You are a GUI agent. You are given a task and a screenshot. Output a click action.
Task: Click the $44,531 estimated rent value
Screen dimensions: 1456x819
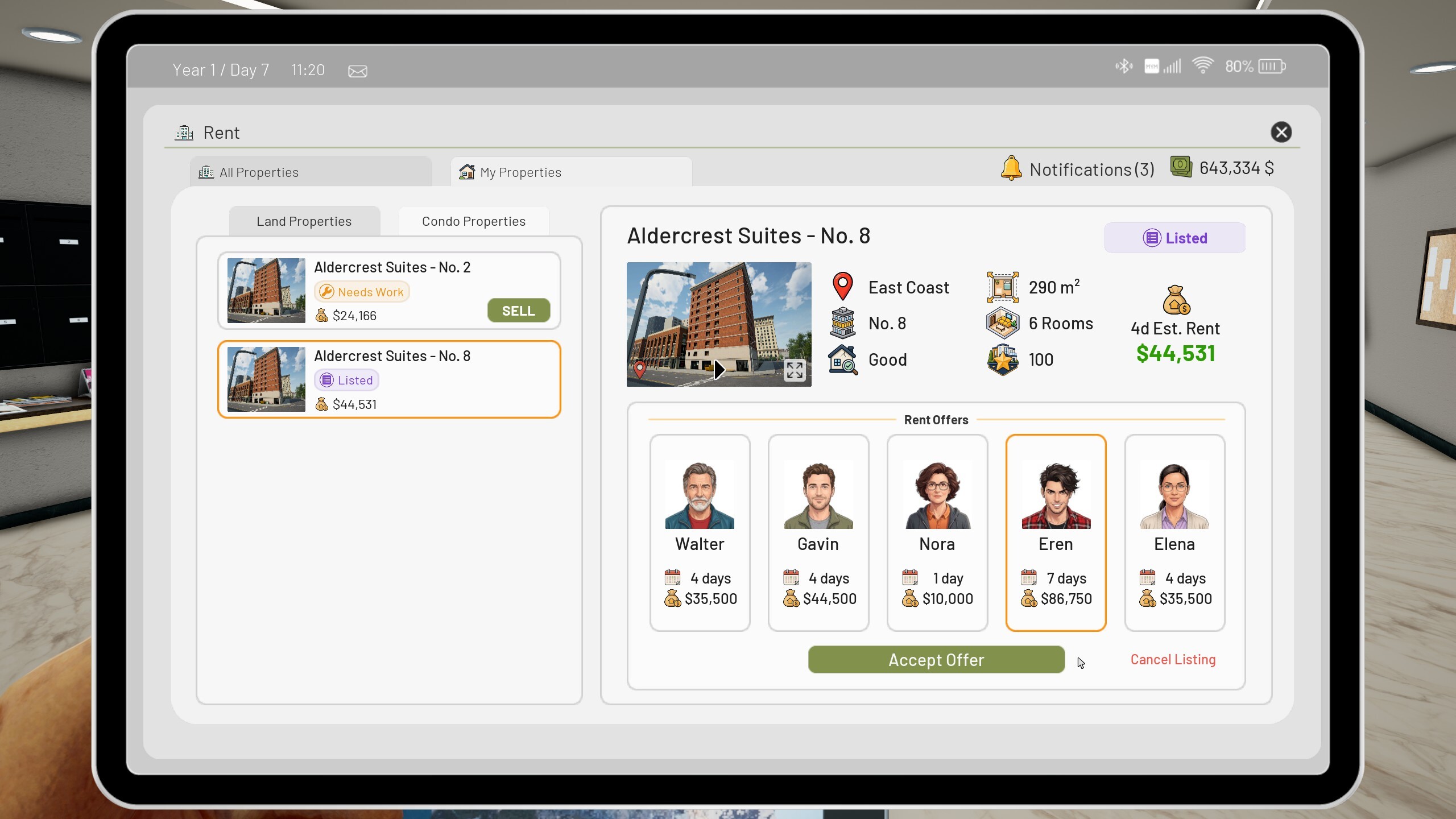pyautogui.click(x=1175, y=354)
